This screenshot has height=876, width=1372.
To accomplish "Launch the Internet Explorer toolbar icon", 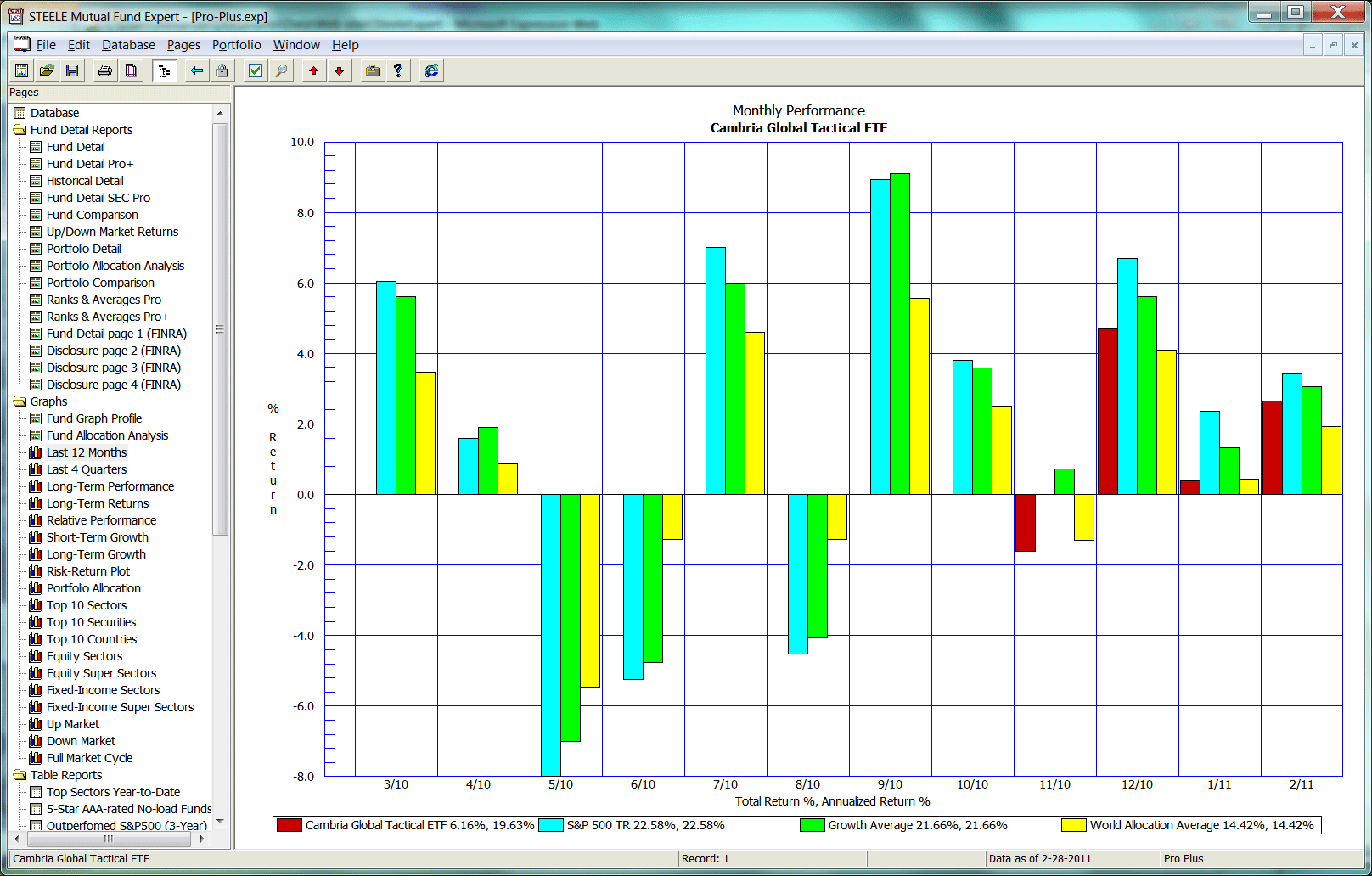I will coord(431,70).
